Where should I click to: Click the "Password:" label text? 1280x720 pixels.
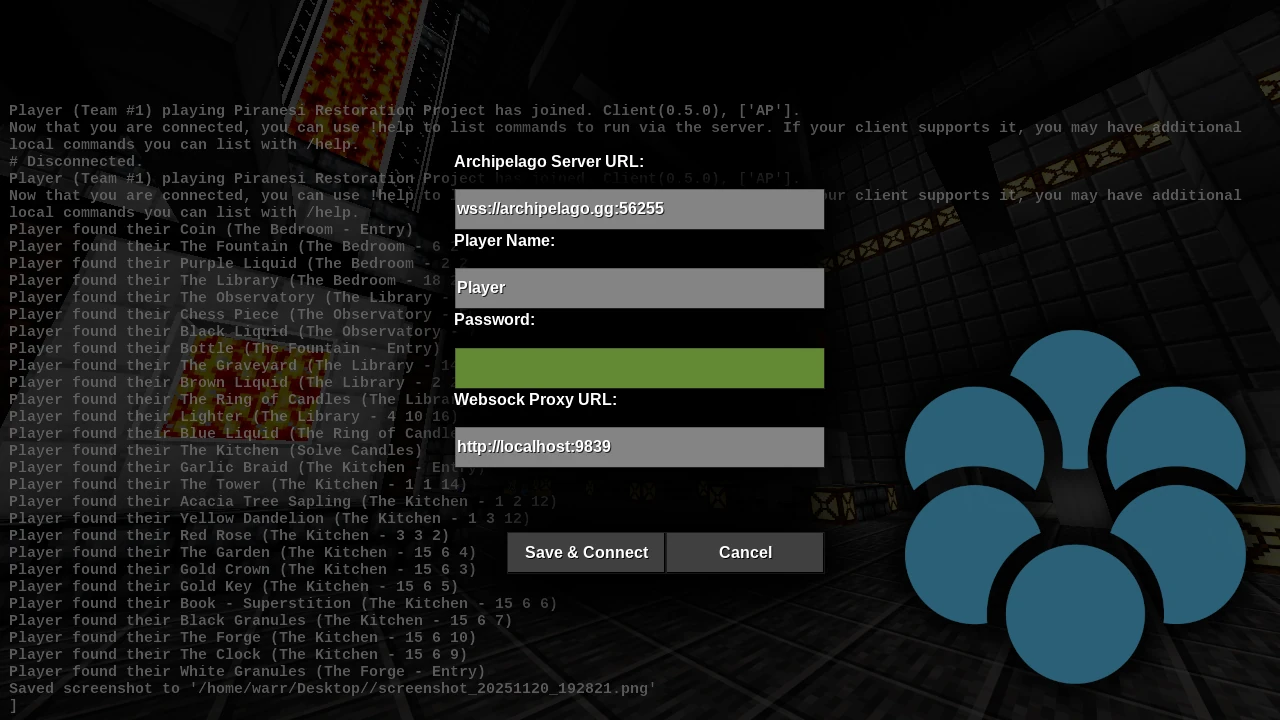pyautogui.click(x=494, y=320)
